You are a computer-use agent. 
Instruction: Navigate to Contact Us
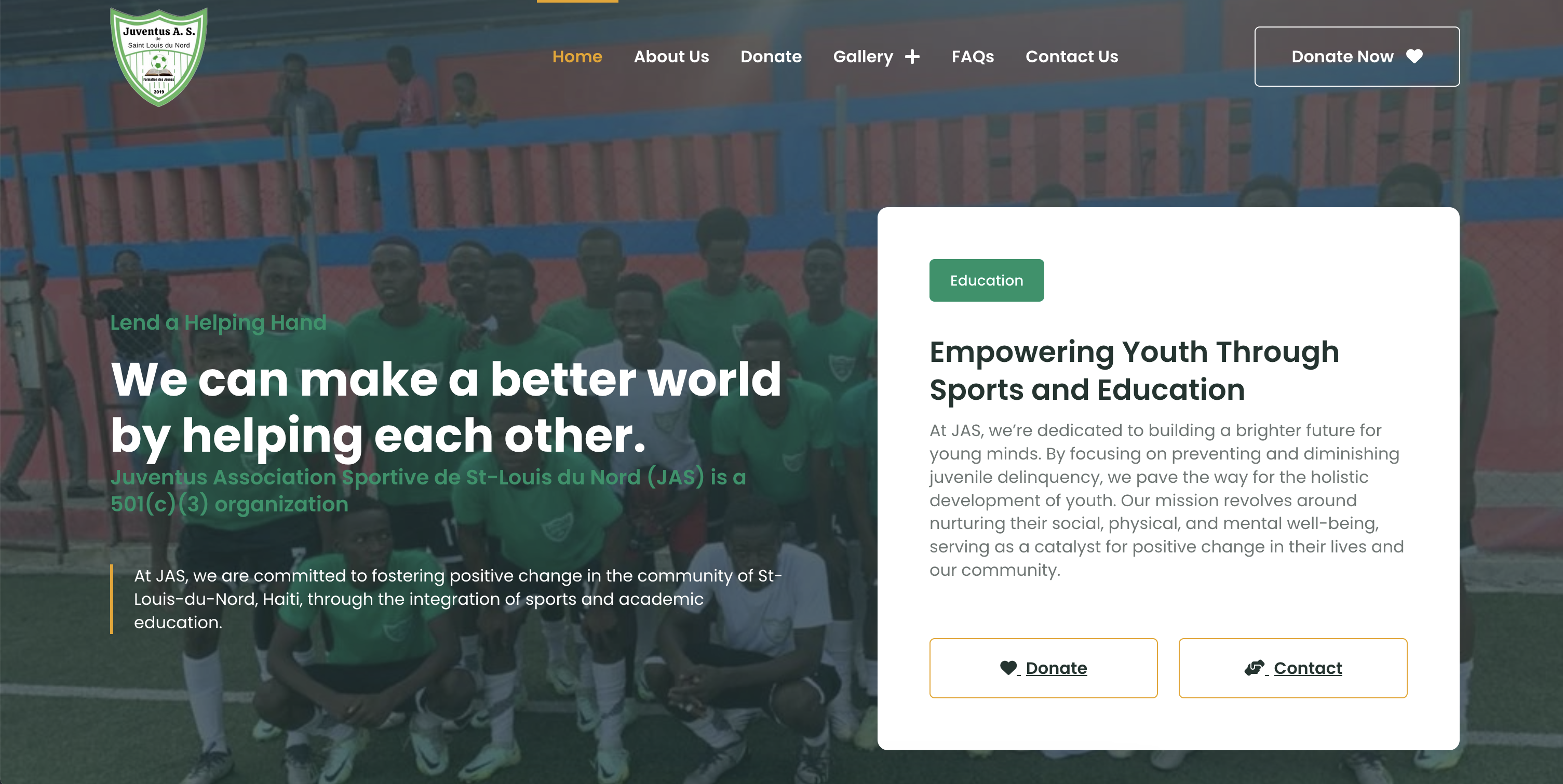(1072, 57)
